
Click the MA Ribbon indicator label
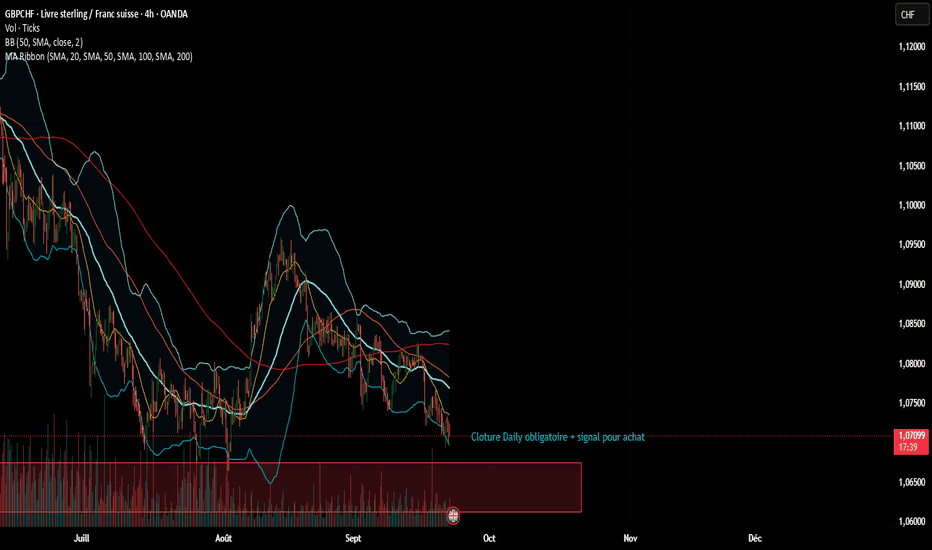99,56
